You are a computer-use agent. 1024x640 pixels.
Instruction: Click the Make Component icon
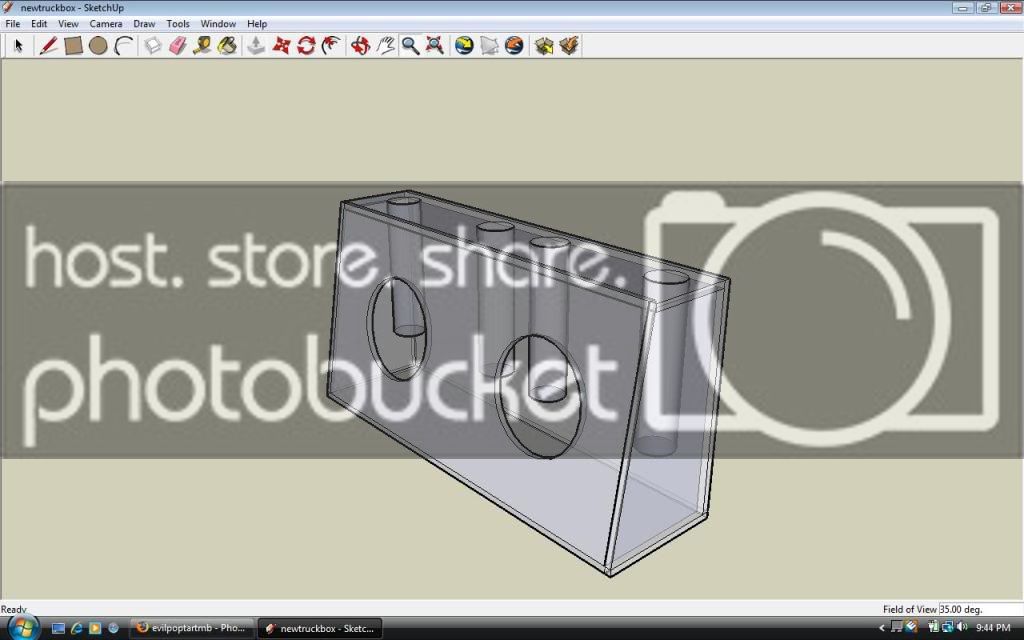153,46
